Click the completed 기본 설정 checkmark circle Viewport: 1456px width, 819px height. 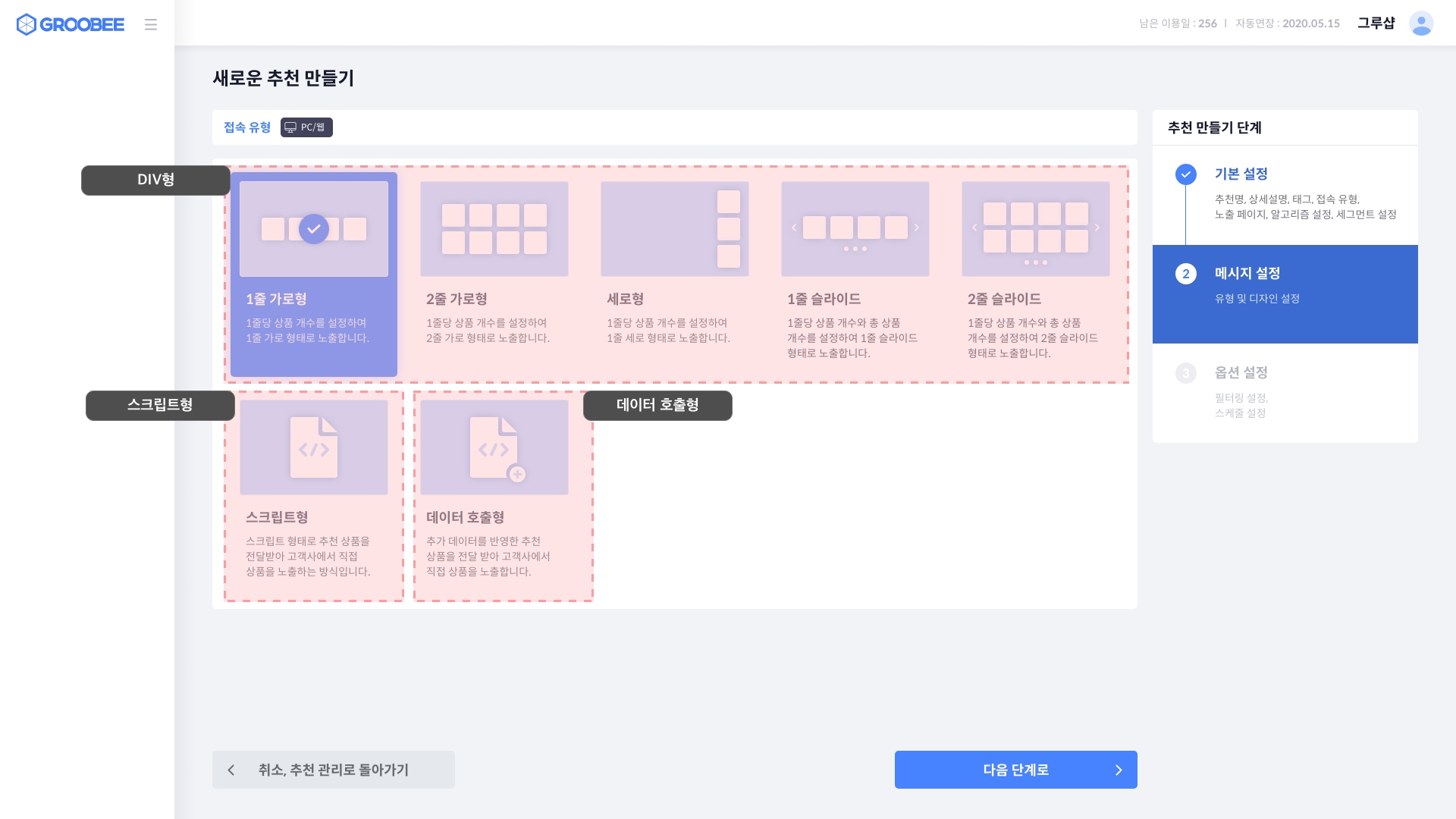click(1185, 174)
